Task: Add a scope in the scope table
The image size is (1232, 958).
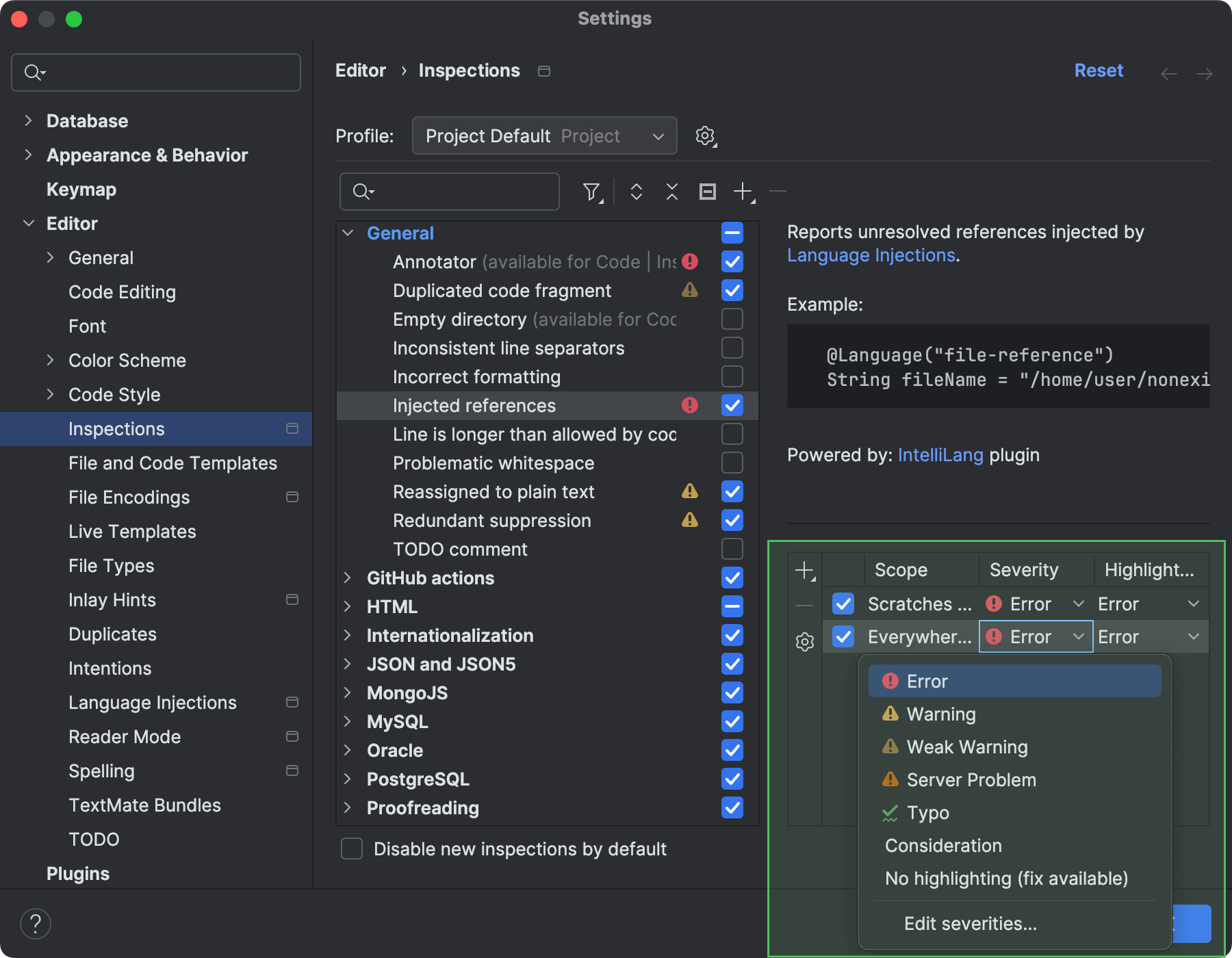Action: coord(805,571)
